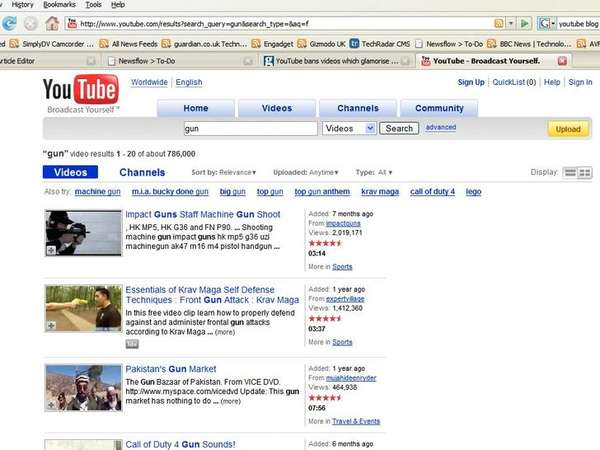Expand (more) in Krav Maga description
The height and width of the screenshot is (450, 600).
pos(225,332)
